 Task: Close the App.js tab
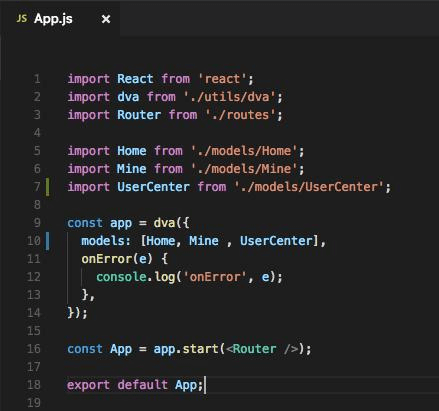coord(106,19)
